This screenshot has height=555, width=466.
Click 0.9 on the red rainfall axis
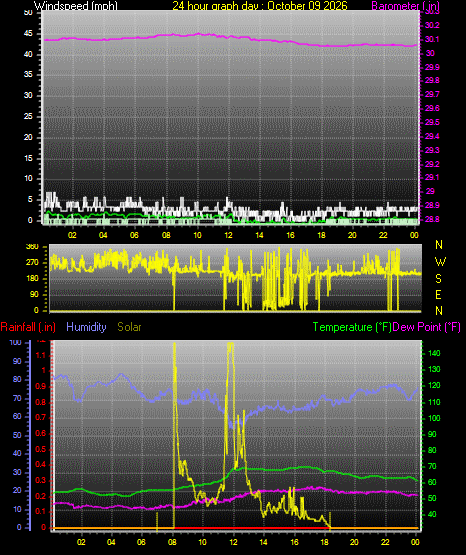click(x=41, y=387)
